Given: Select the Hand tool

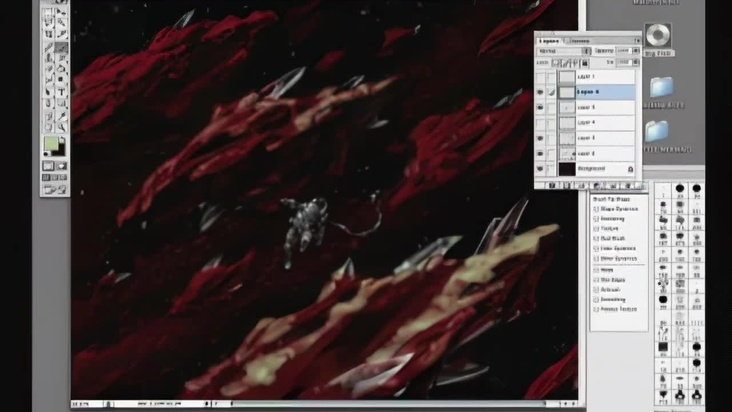Looking at the screenshot, I should tap(49, 126).
